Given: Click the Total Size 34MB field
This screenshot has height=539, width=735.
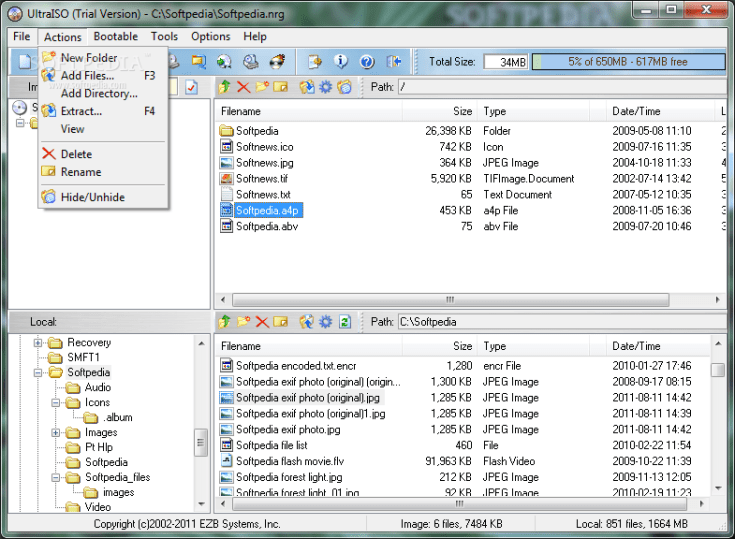Looking at the screenshot, I should 506,62.
